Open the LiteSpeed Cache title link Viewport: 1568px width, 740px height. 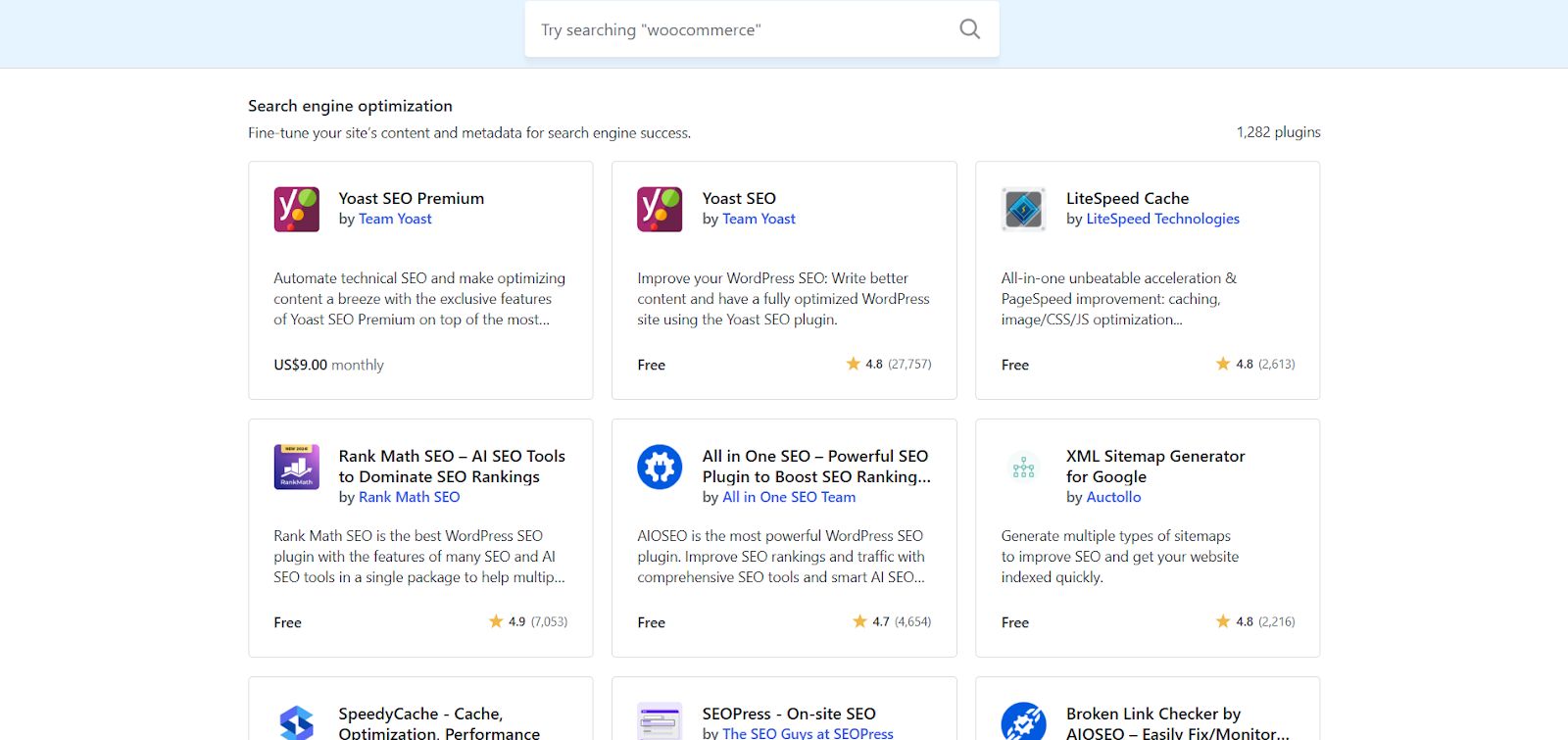[x=1127, y=198]
